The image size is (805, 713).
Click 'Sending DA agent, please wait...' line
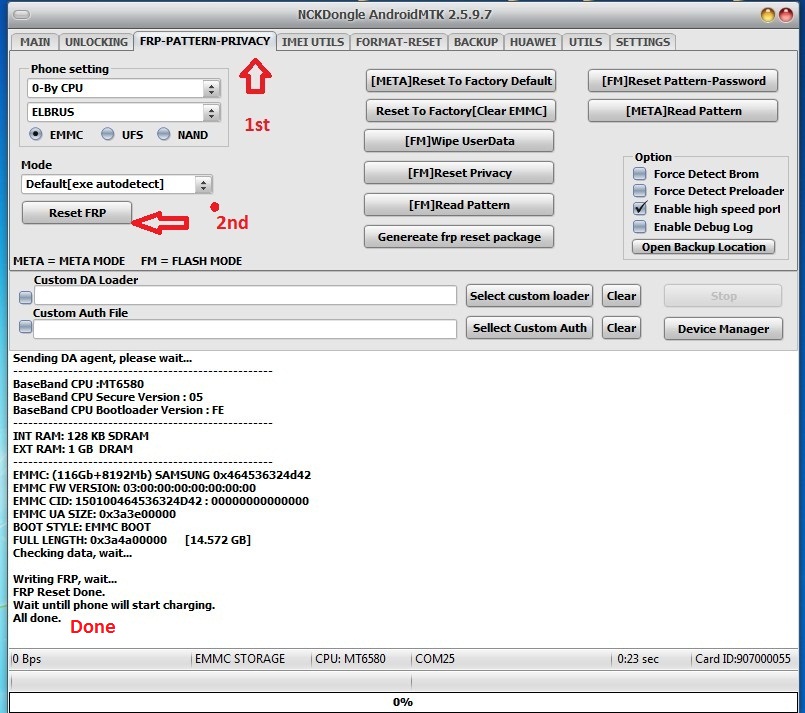coord(102,358)
